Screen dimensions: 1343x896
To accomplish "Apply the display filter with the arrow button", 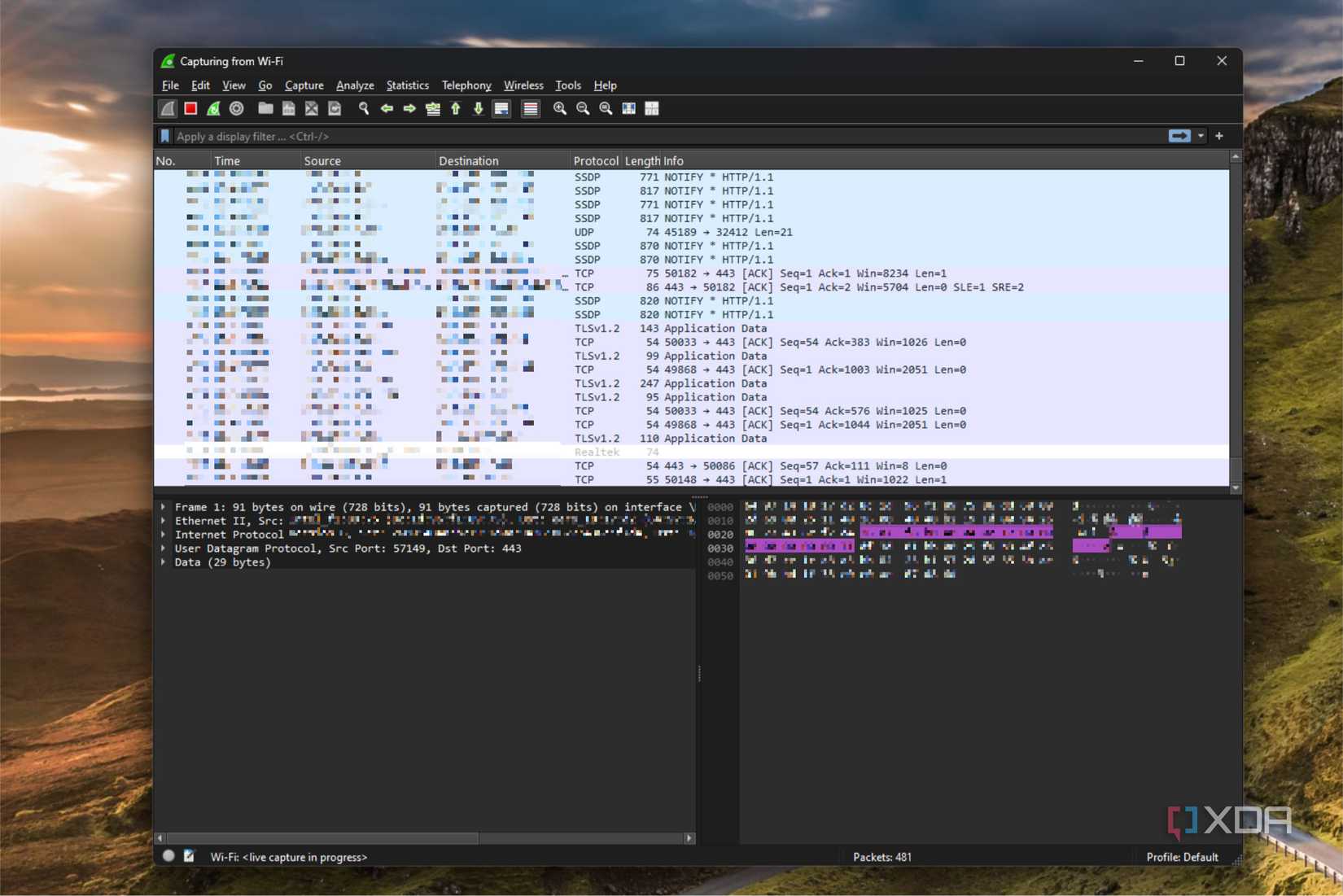I will (x=1179, y=136).
